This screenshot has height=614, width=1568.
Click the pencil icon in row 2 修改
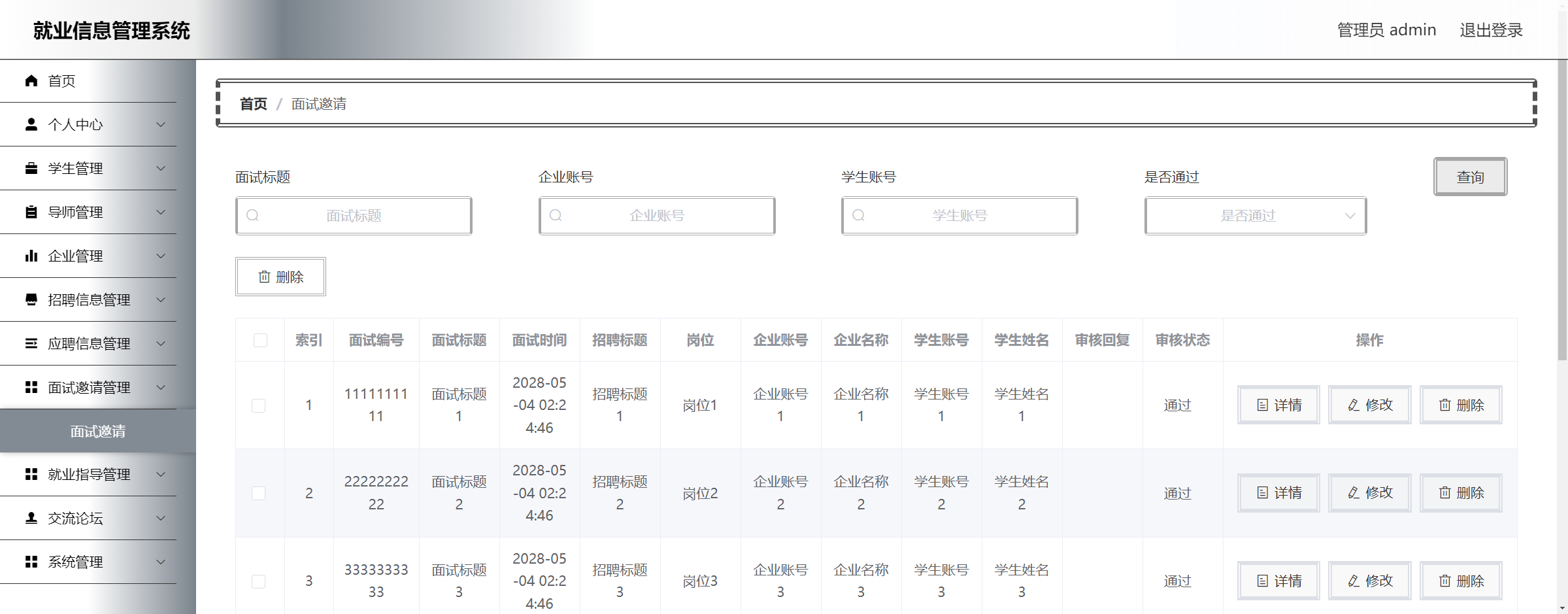tap(1354, 493)
